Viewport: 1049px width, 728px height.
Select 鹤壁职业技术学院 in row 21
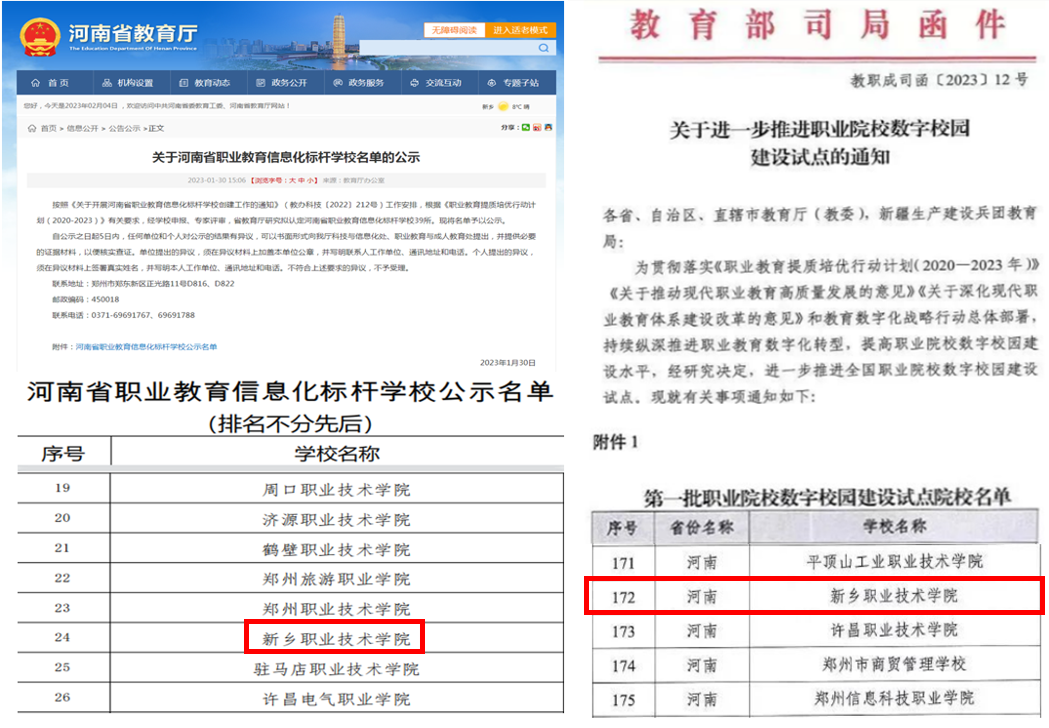337,550
